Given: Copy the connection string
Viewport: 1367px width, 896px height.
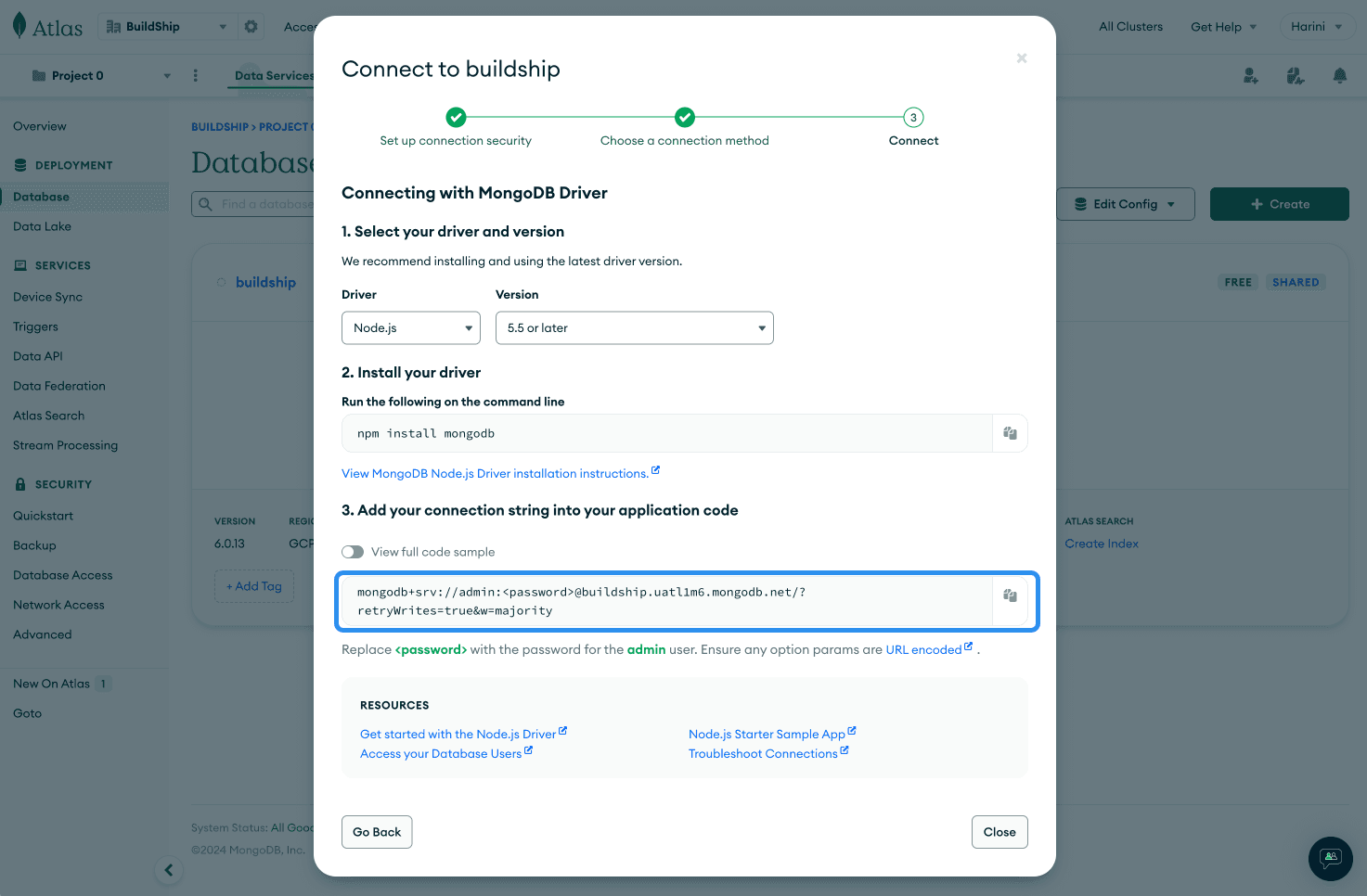Looking at the screenshot, I should click(x=1010, y=595).
